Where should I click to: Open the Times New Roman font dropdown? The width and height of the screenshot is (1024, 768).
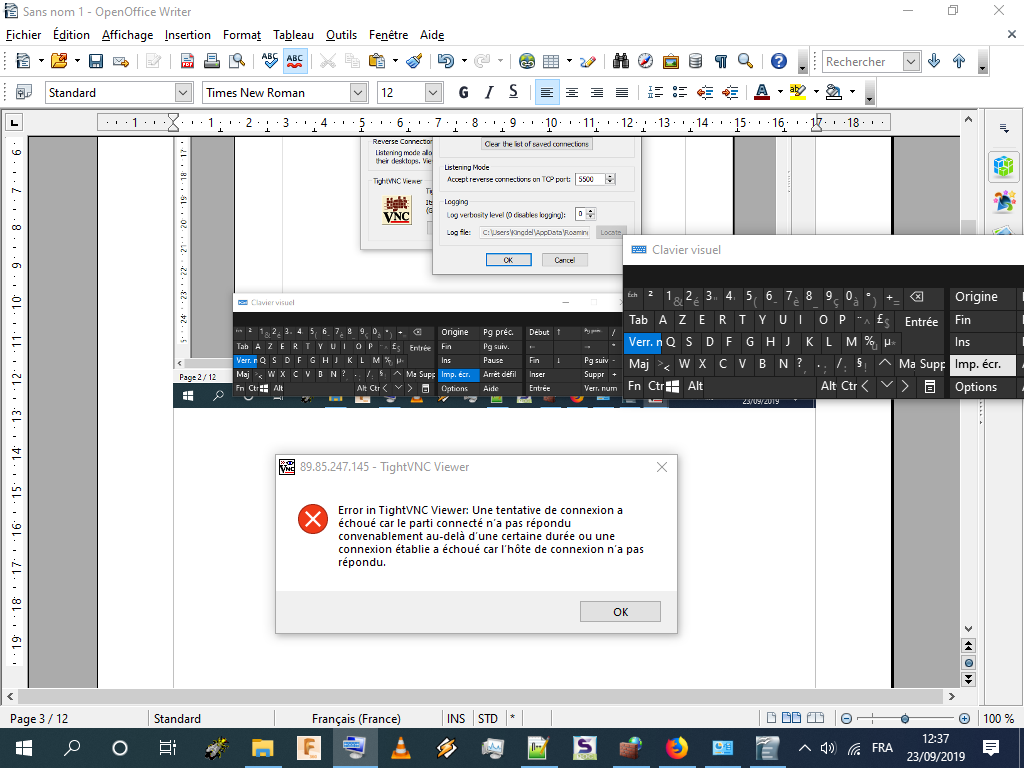pyautogui.click(x=358, y=93)
